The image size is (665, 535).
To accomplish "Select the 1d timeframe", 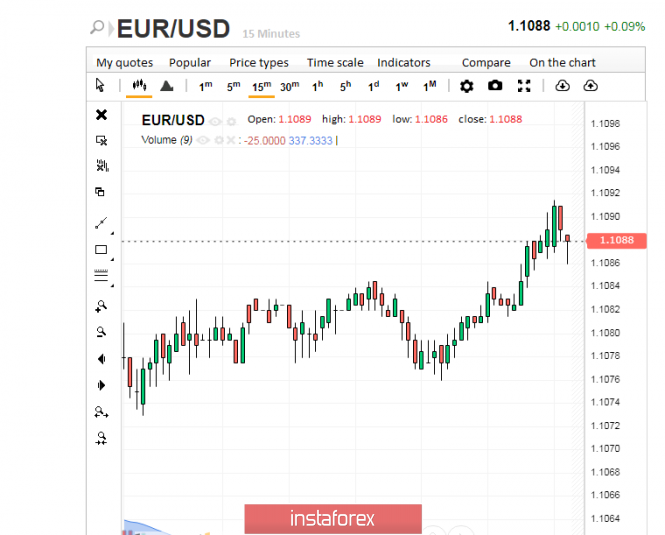I will (x=373, y=86).
